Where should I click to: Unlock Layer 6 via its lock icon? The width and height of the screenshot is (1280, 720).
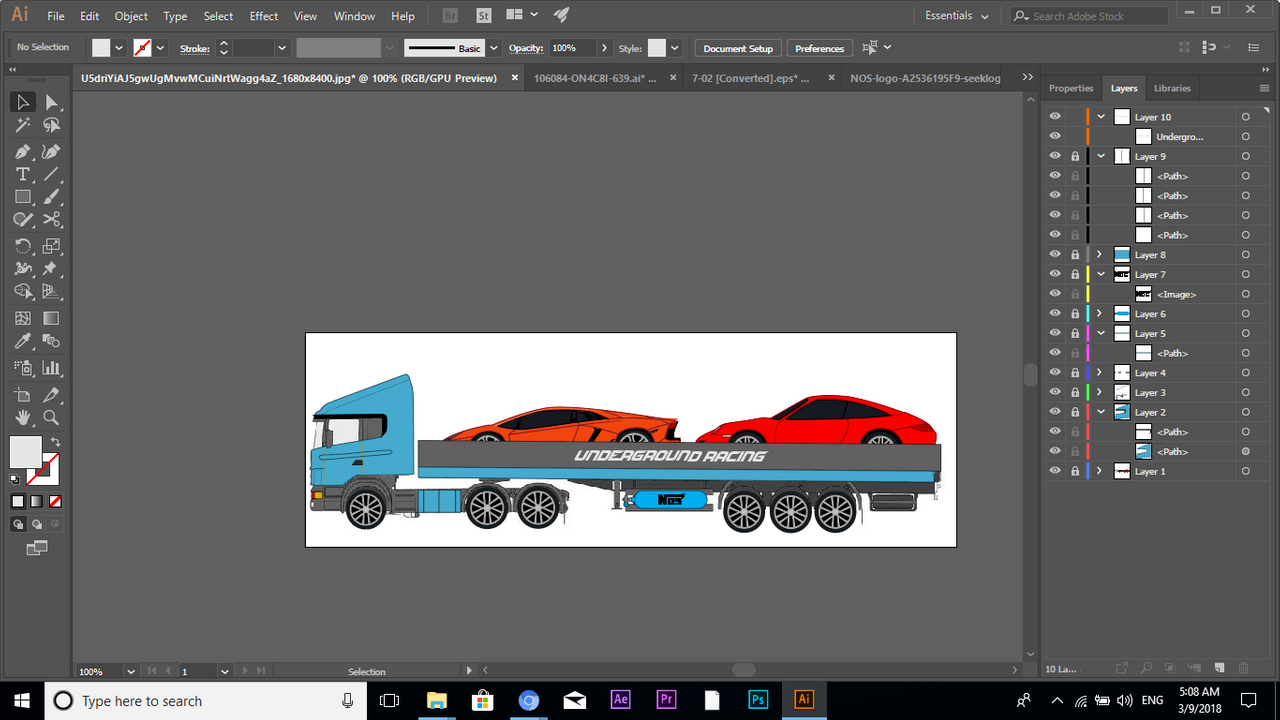tap(1075, 314)
